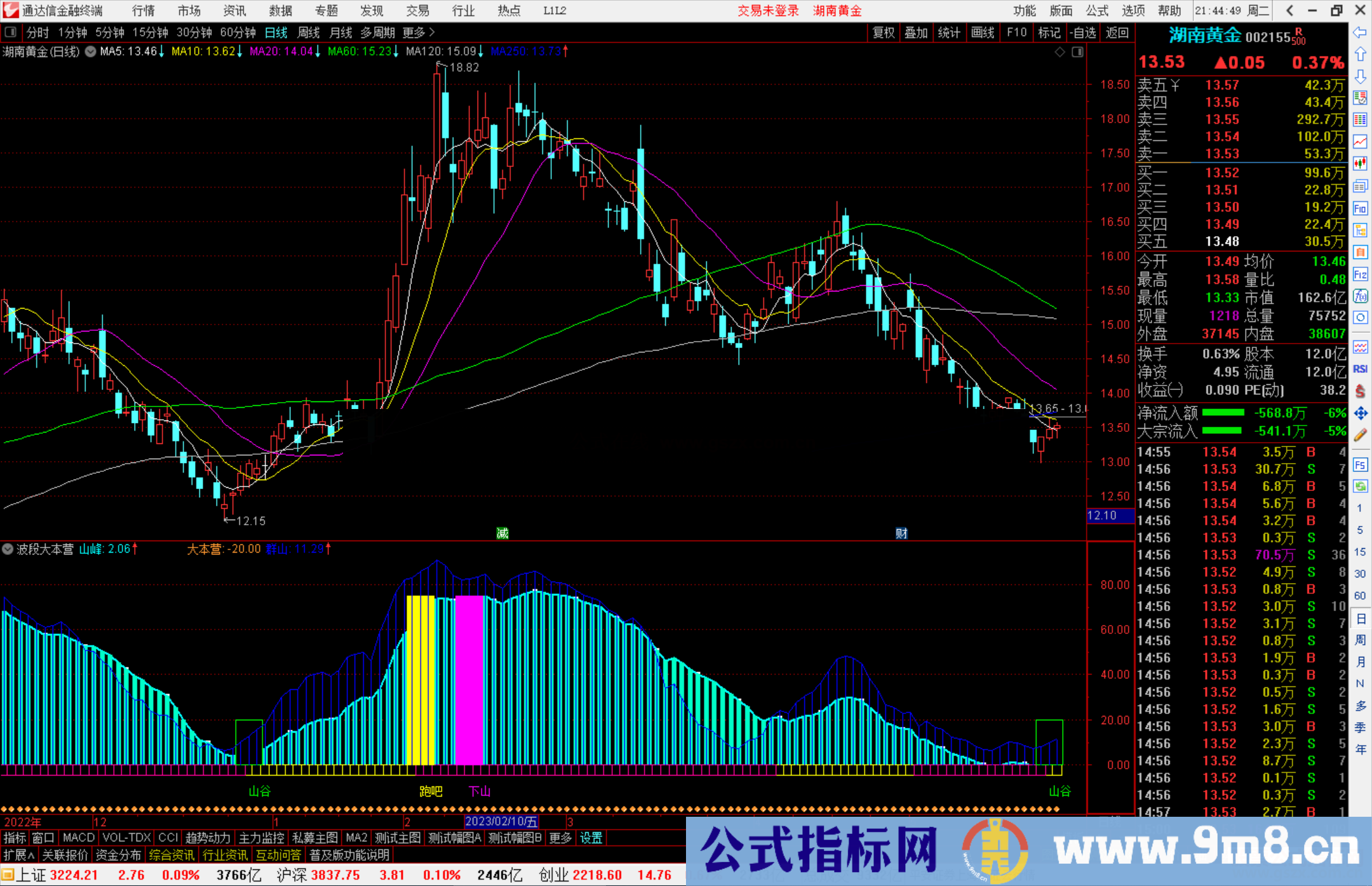Switch to the MACD indicator tab at bottom

point(77,838)
